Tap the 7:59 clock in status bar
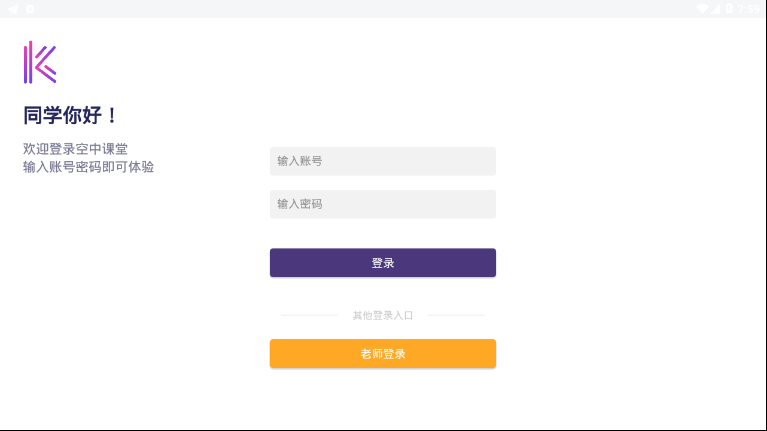Screen dimensions: 767x431 point(749,8)
